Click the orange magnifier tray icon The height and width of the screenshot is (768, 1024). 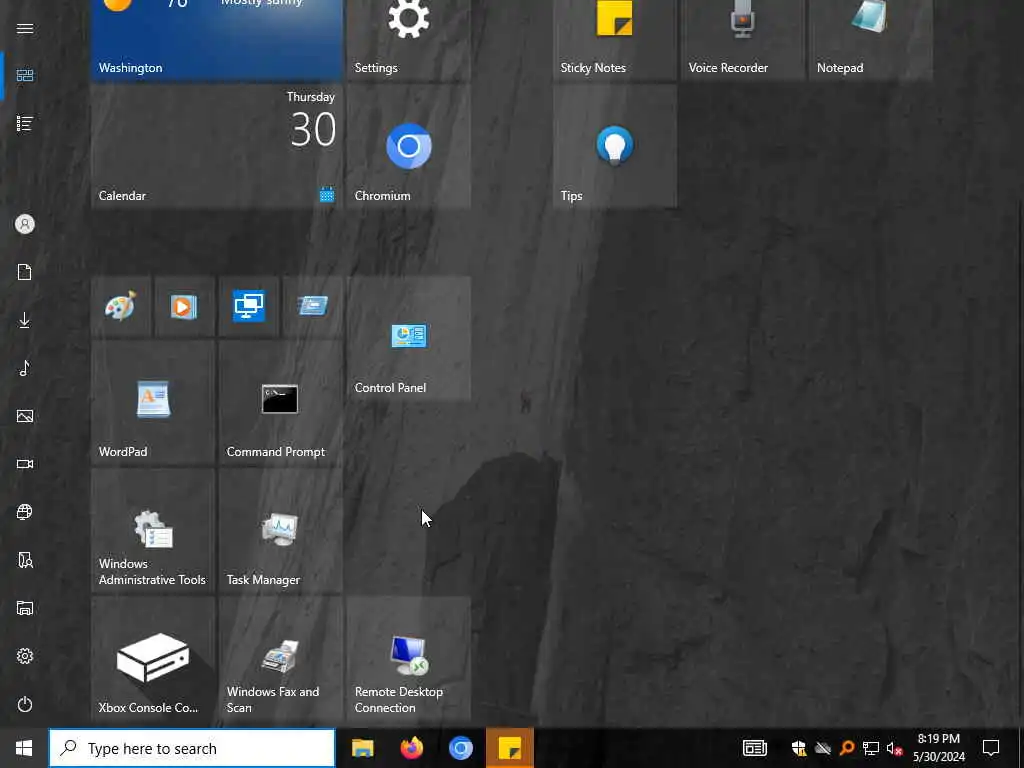click(x=847, y=748)
